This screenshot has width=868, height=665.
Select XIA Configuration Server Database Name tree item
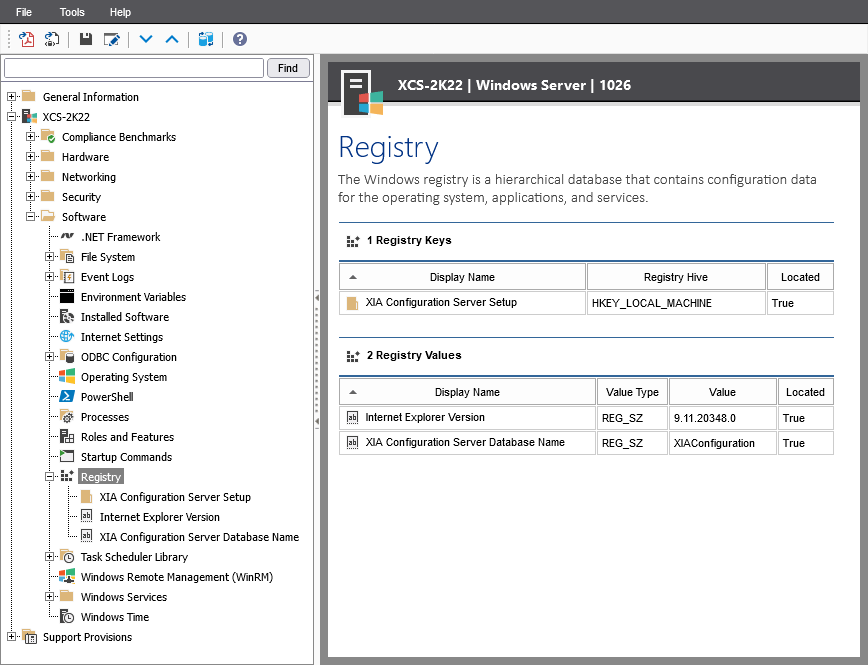tap(199, 537)
